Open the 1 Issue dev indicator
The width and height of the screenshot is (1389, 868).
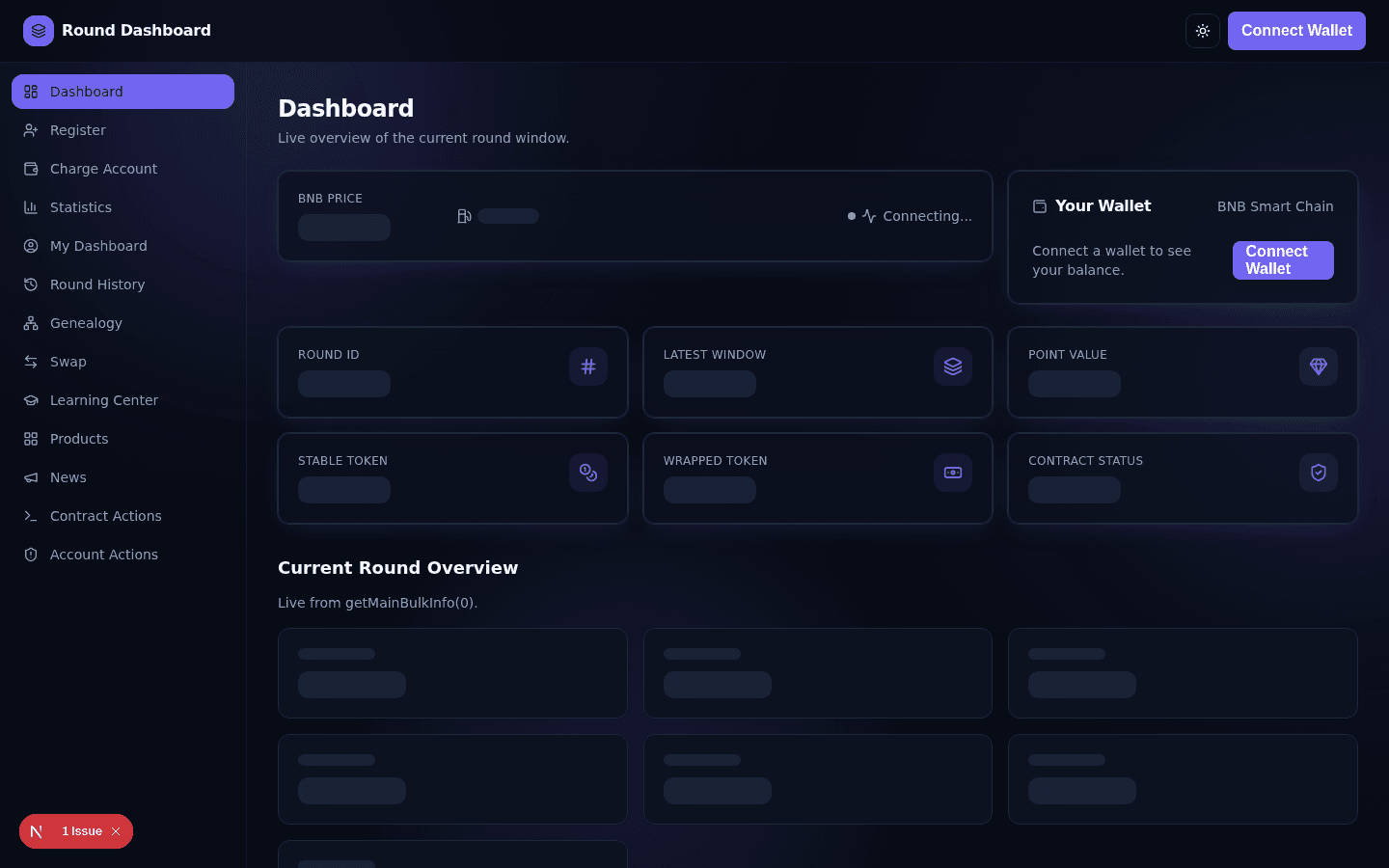(82, 831)
